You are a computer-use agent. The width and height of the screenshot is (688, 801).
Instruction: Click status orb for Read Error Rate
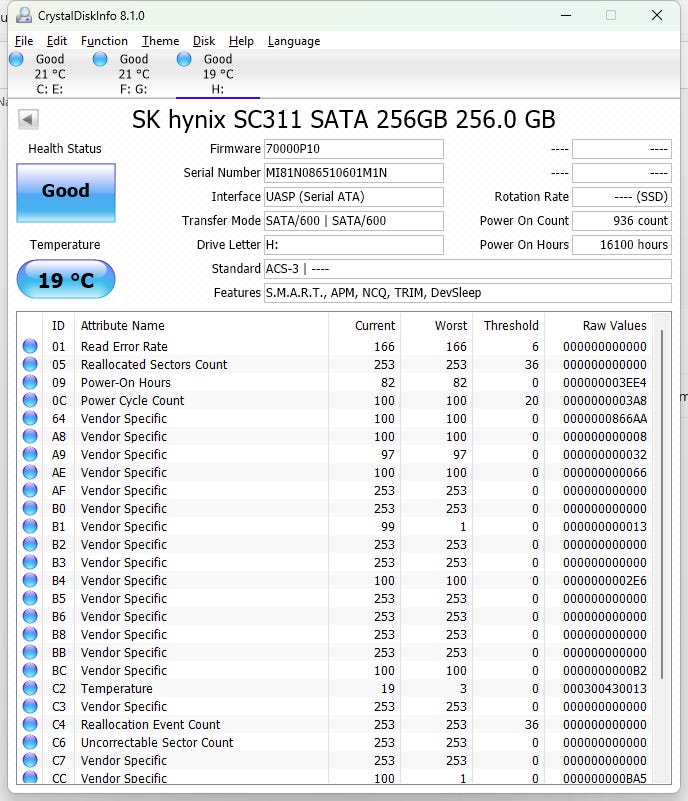(x=30, y=347)
